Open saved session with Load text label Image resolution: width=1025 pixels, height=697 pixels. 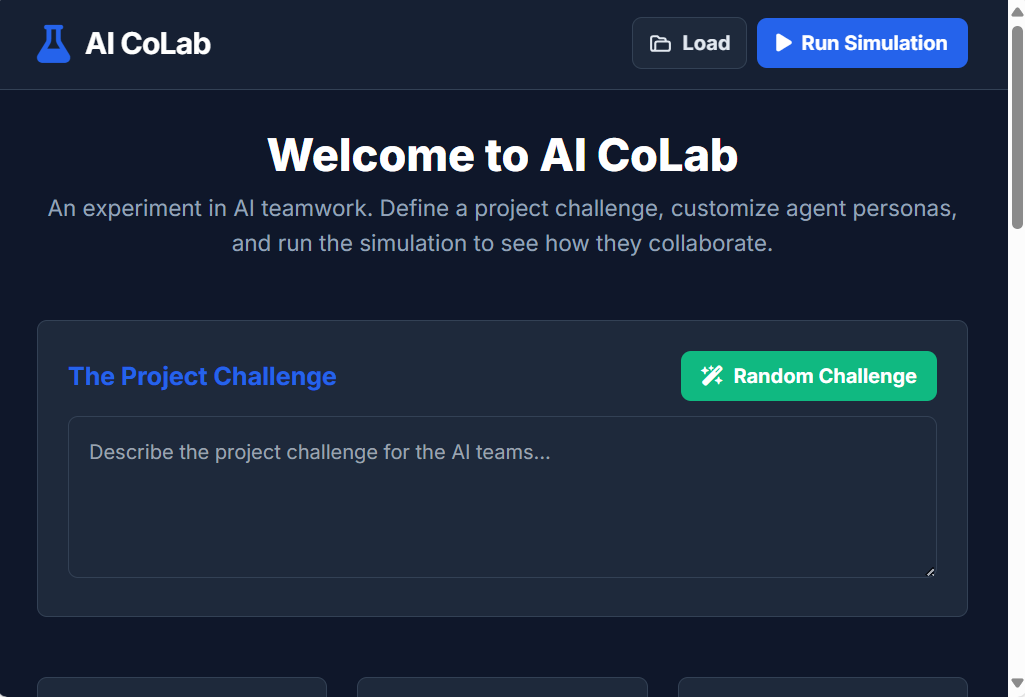point(706,43)
